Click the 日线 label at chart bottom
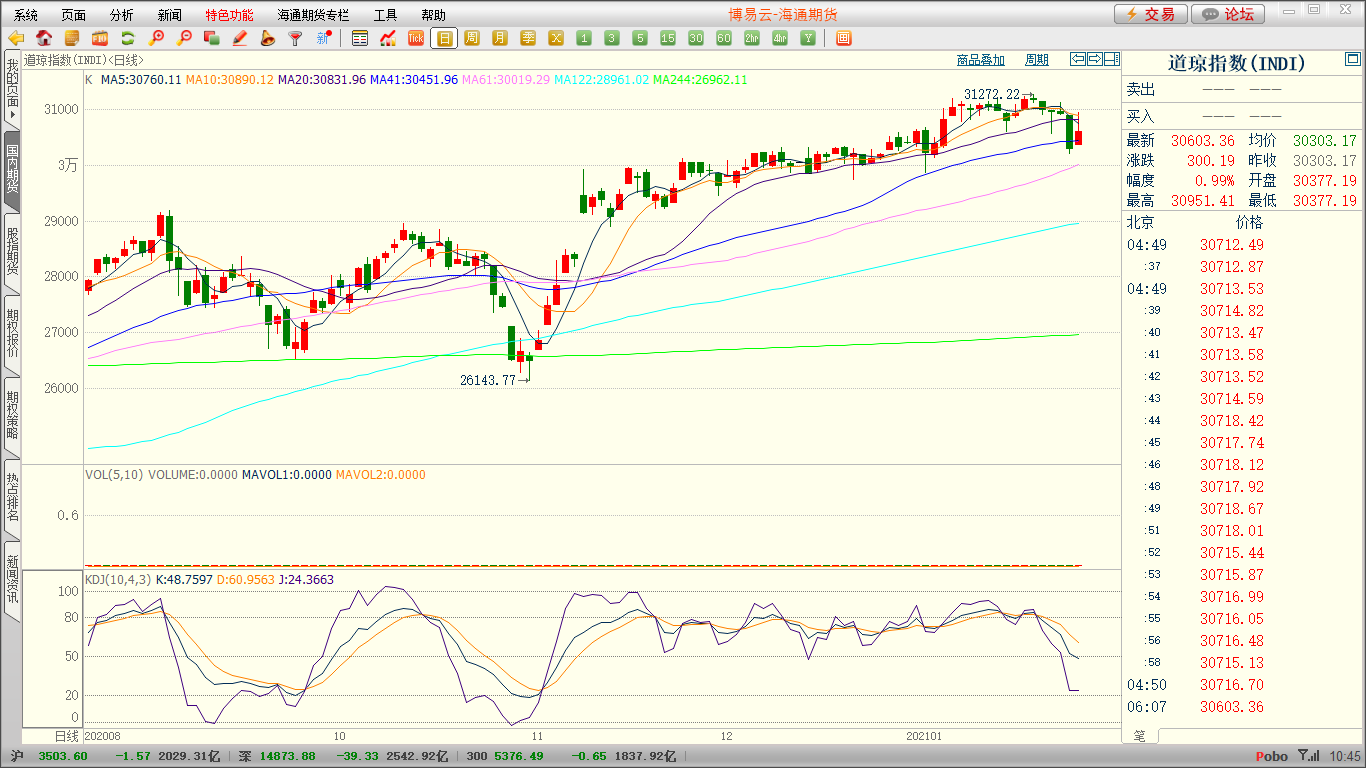 point(65,736)
